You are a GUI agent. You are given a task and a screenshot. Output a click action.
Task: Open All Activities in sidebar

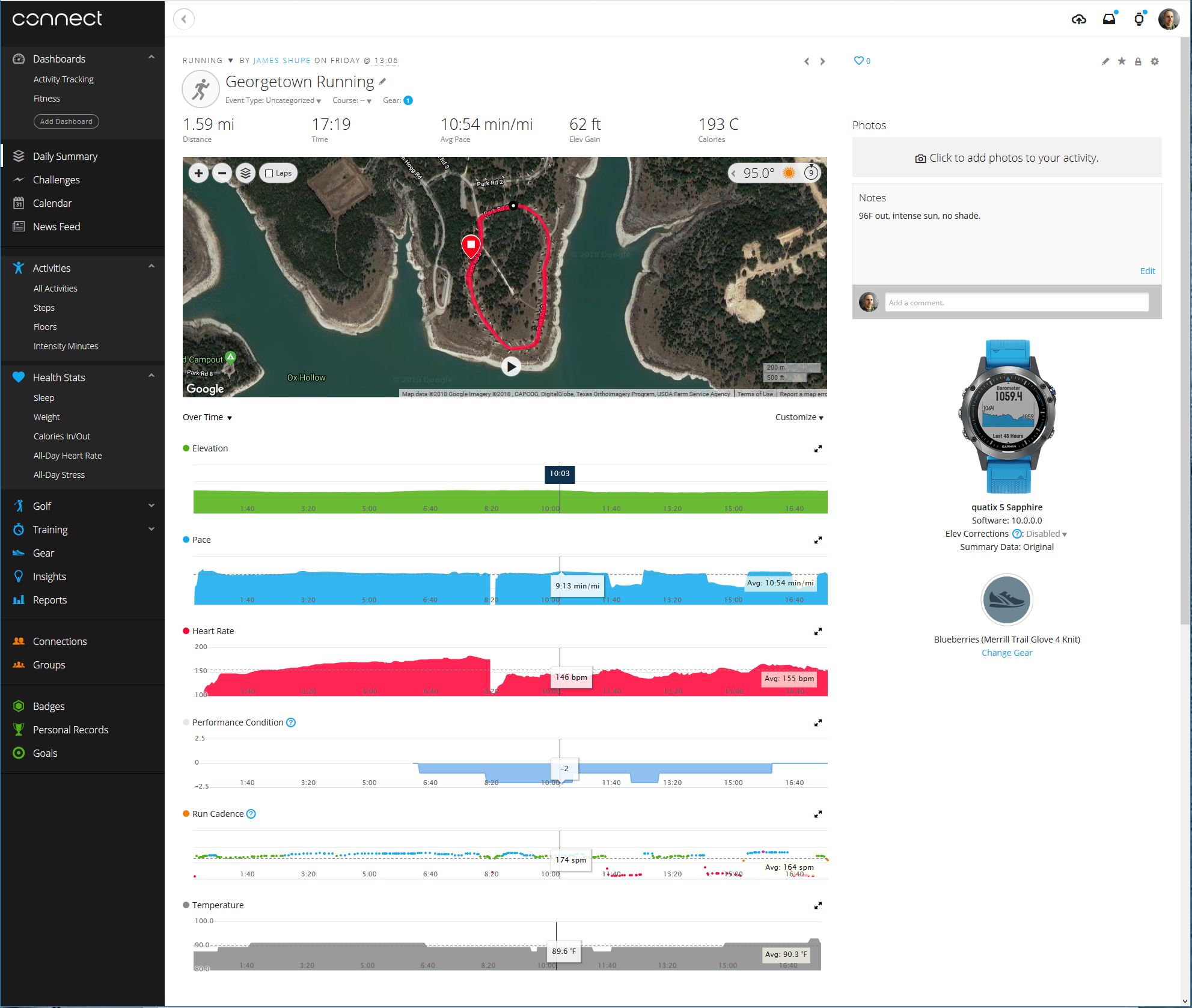(x=55, y=289)
